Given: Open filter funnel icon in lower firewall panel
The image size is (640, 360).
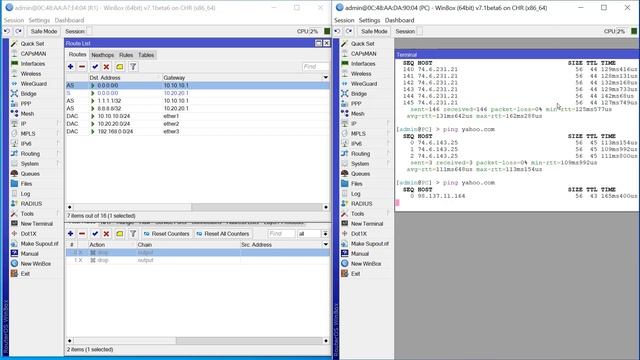Looking at the screenshot, I should click(133, 233).
